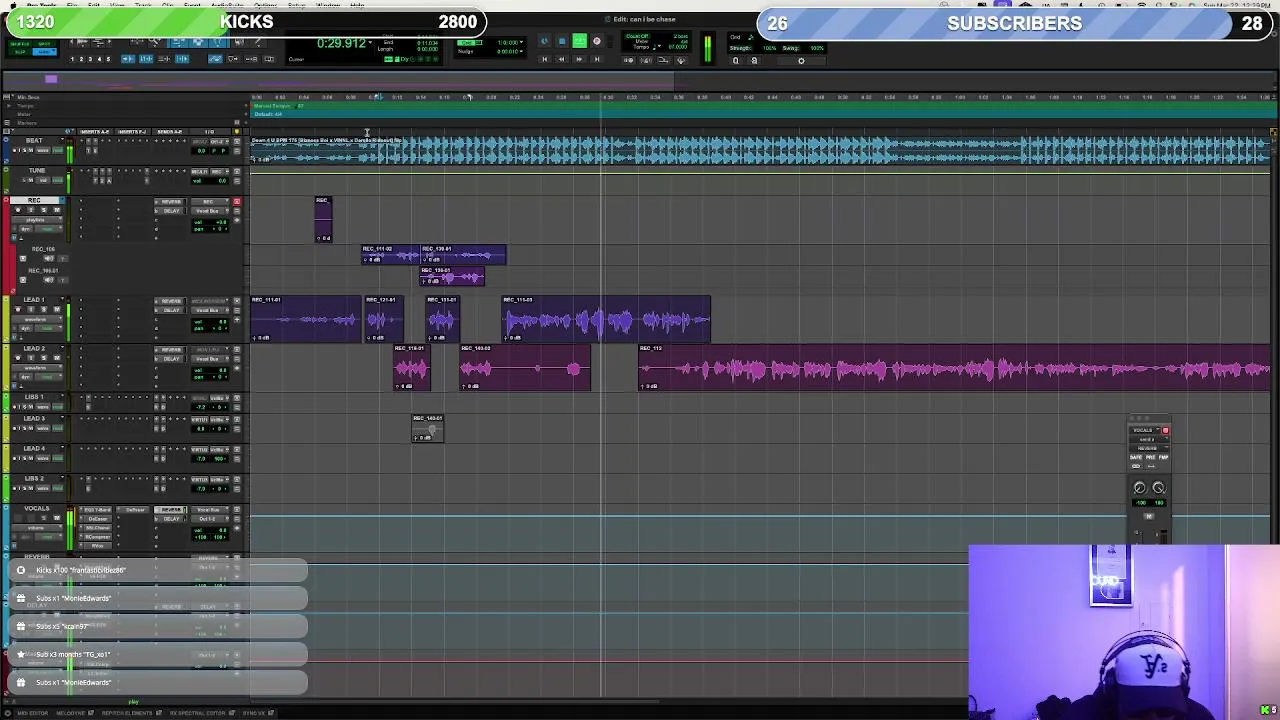
Task: Toggle input monitoring on the REC track
Action: pyautogui.click(x=31, y=210)
